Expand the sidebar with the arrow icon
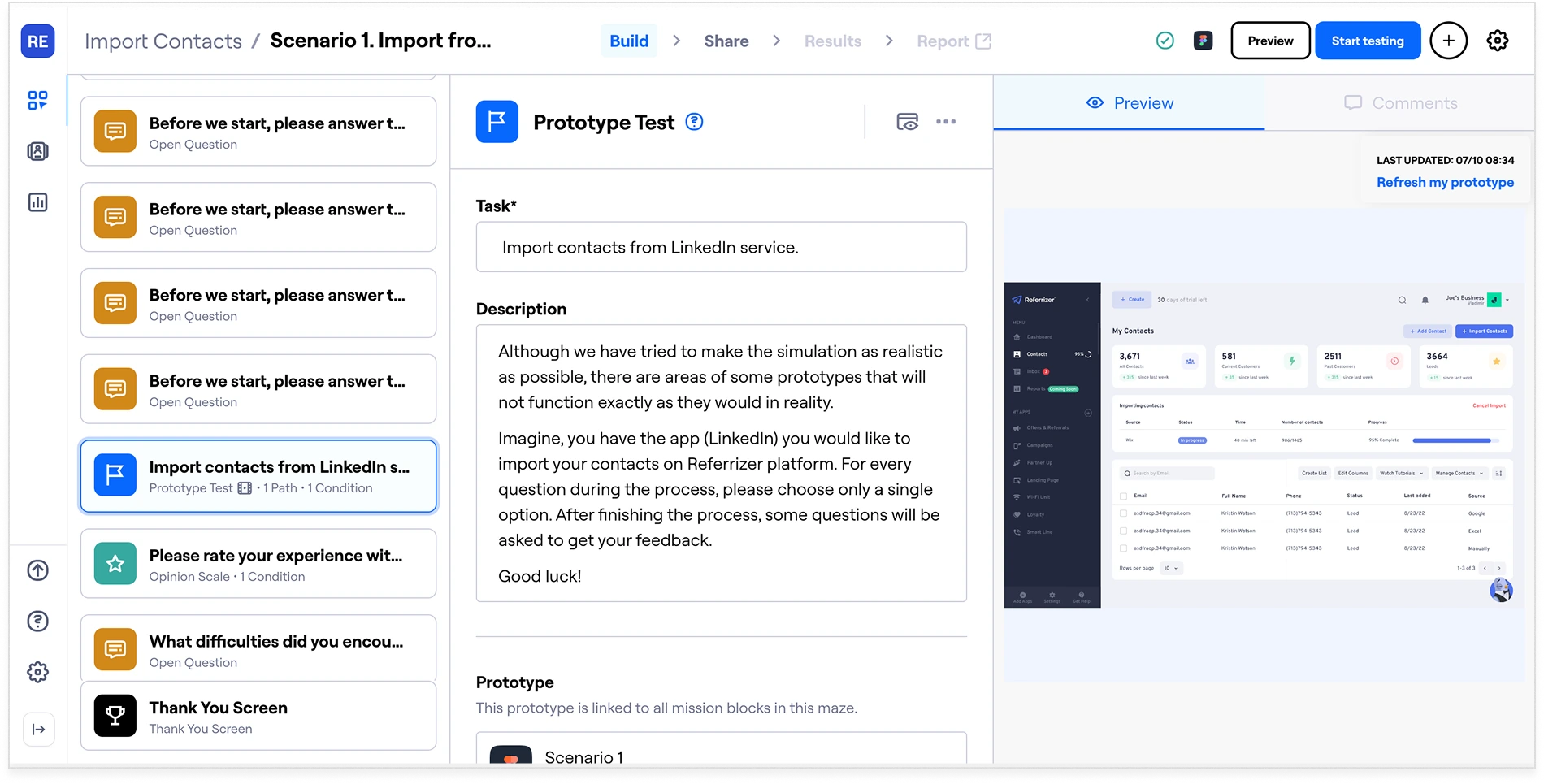This screenshot has height=784, width=1544. click(38, 729)
